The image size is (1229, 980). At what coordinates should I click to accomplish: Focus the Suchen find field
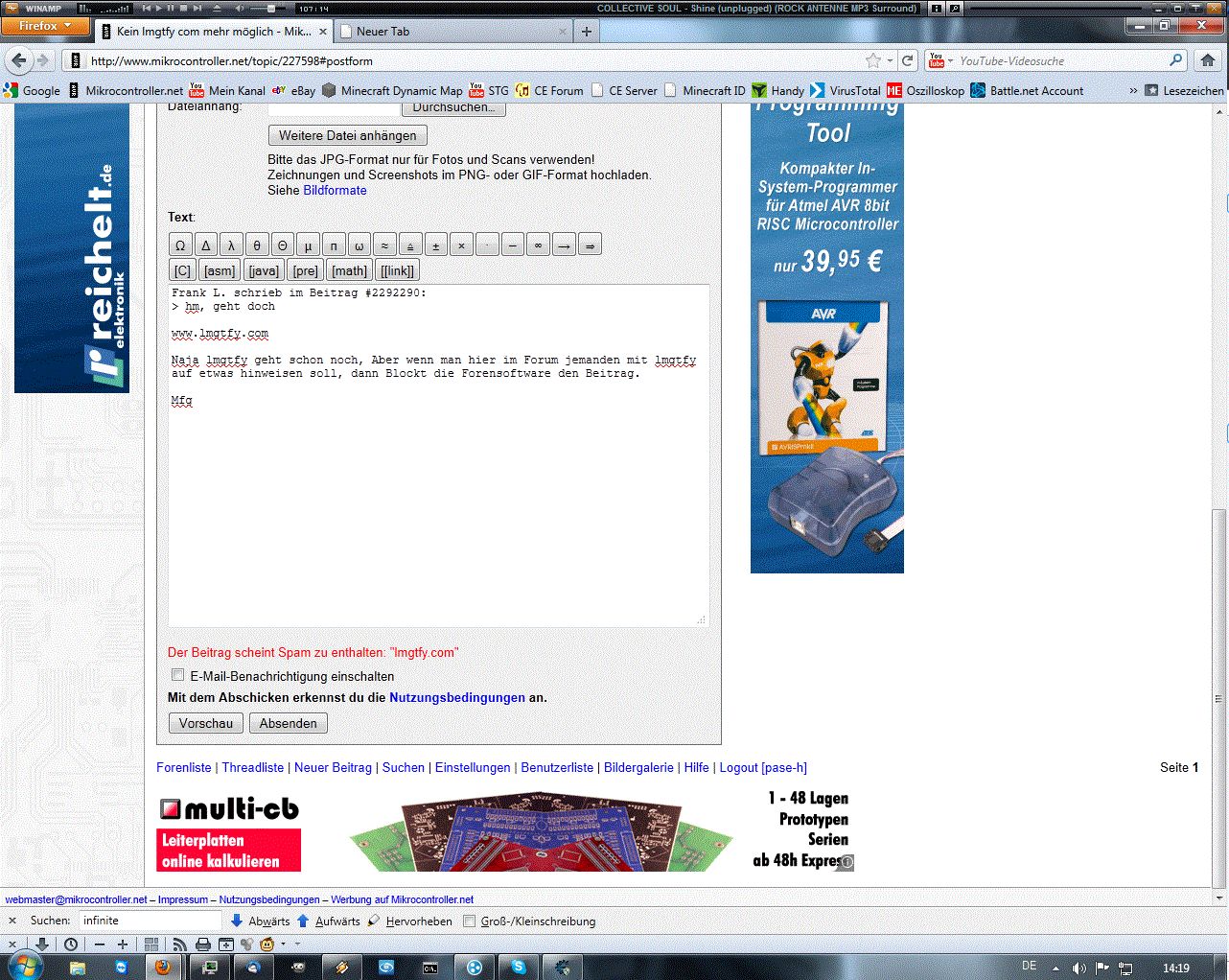tap(150, 921)
